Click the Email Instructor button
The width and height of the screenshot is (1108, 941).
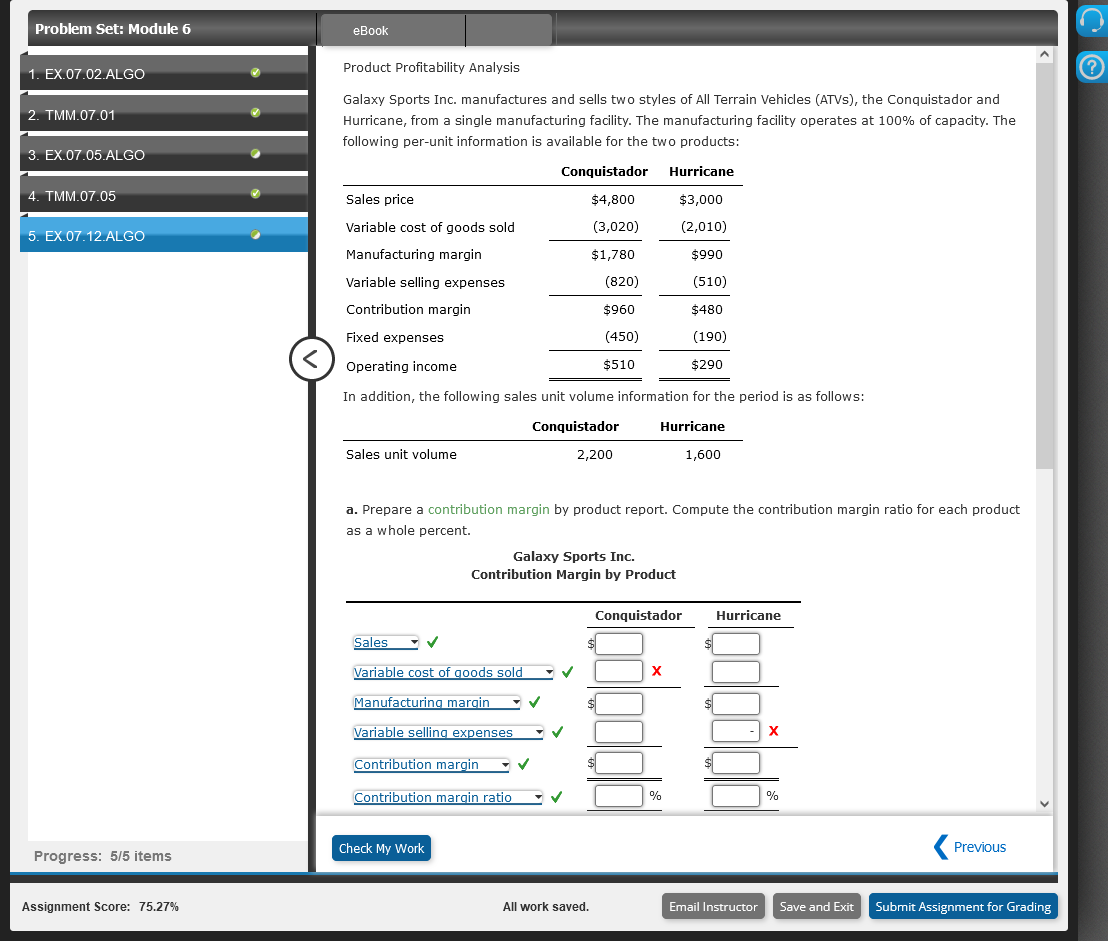click(x=713, y=906)
